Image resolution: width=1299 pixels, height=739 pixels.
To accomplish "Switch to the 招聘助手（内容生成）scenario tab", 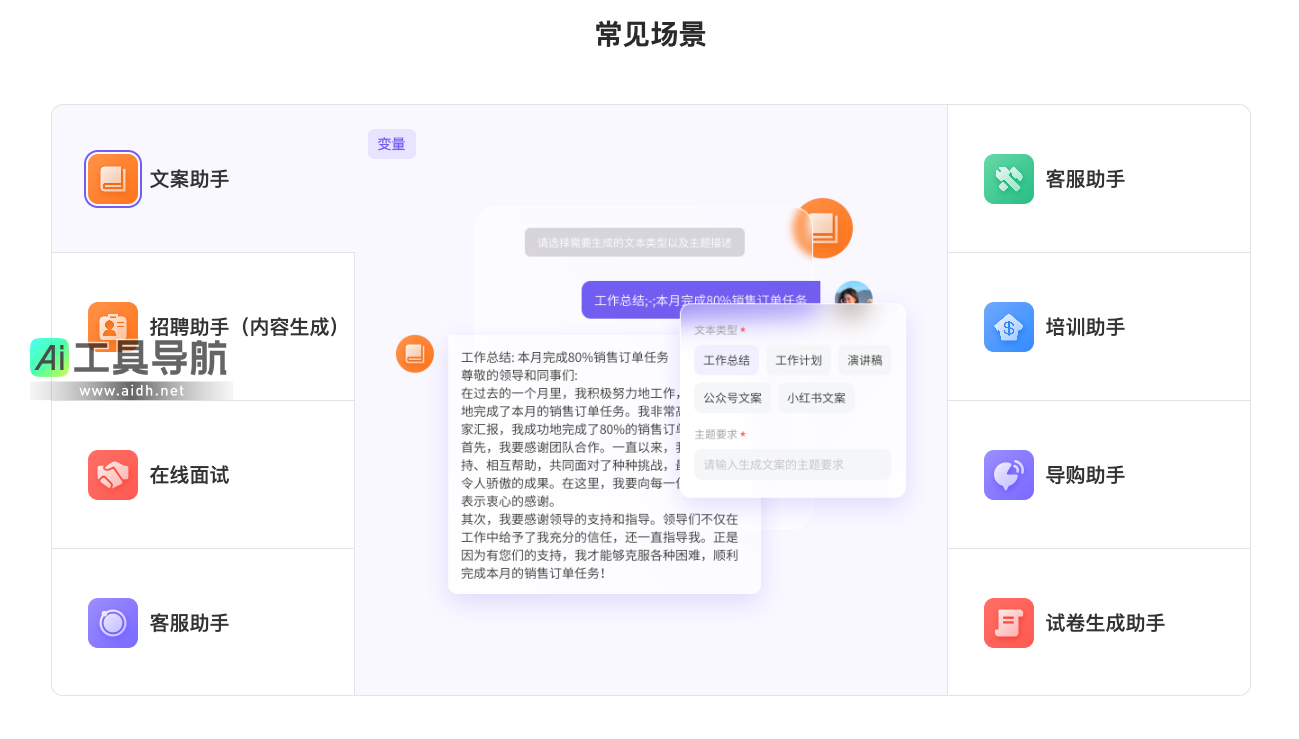I will tap(248, 327).
